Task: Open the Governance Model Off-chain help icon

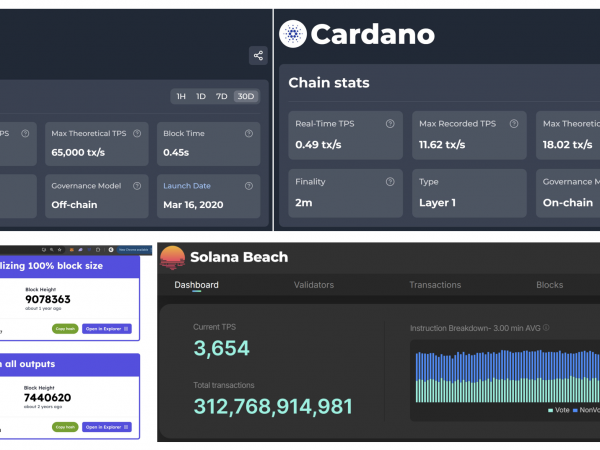Action: pyautogui.click(x=137, y=186)
